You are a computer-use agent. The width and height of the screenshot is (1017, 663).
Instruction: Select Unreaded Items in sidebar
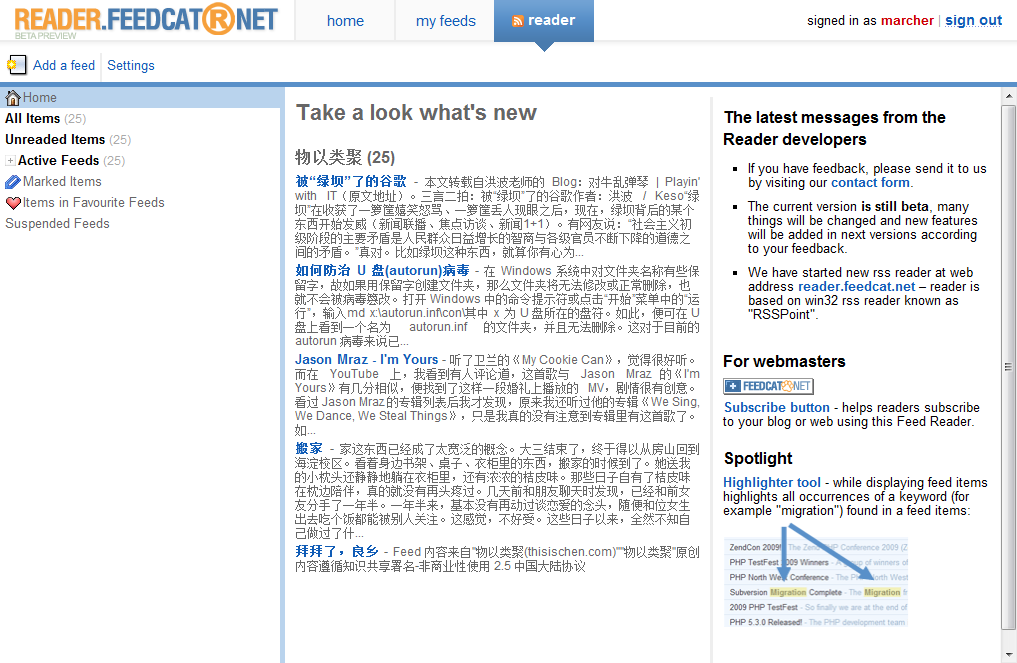click(55, 139)
